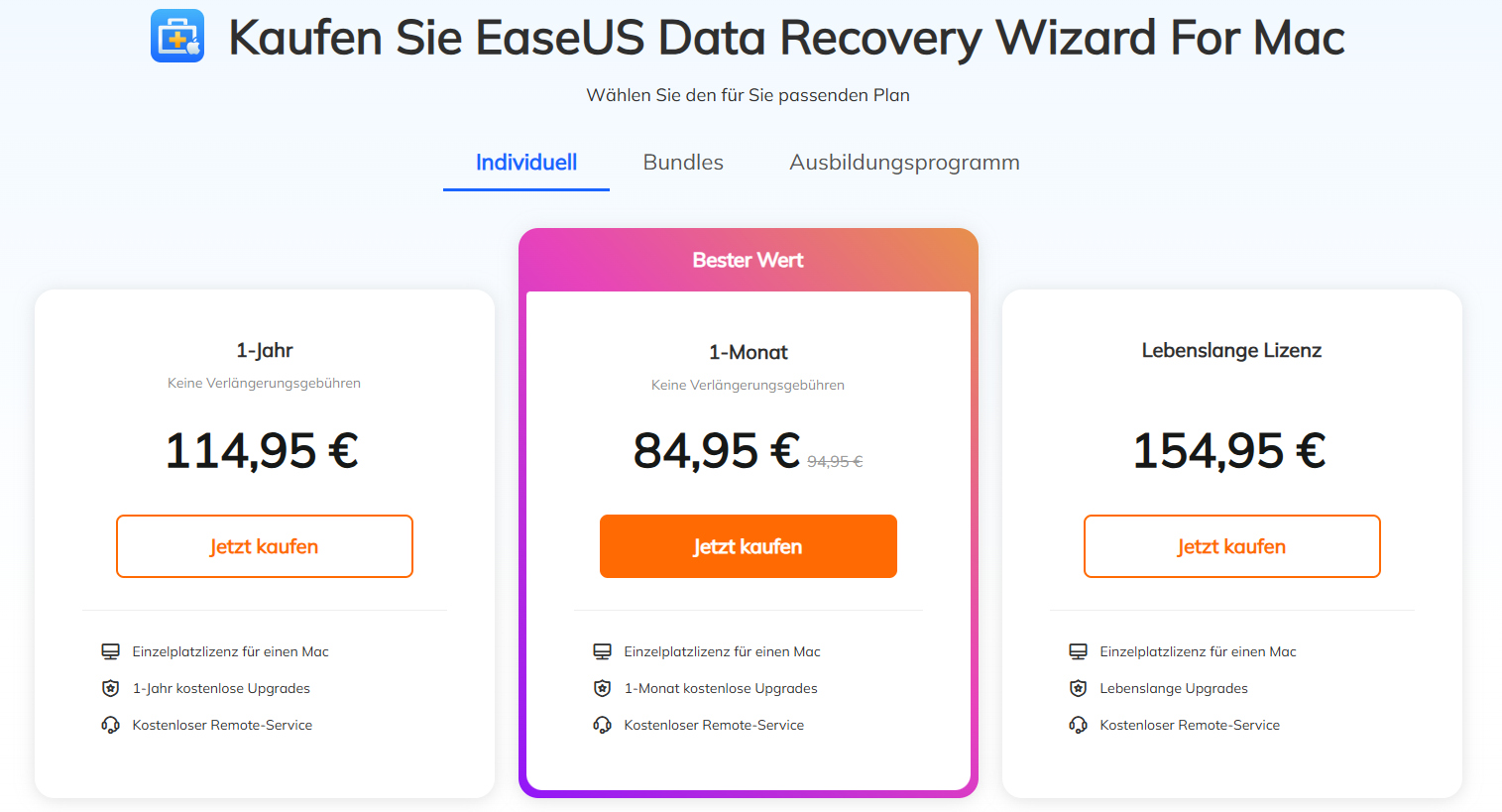Click Jetzt kaufen for the Lebenslange Lizenz
This screenshot has width=1502, height=812.
tap(1231, 545)
